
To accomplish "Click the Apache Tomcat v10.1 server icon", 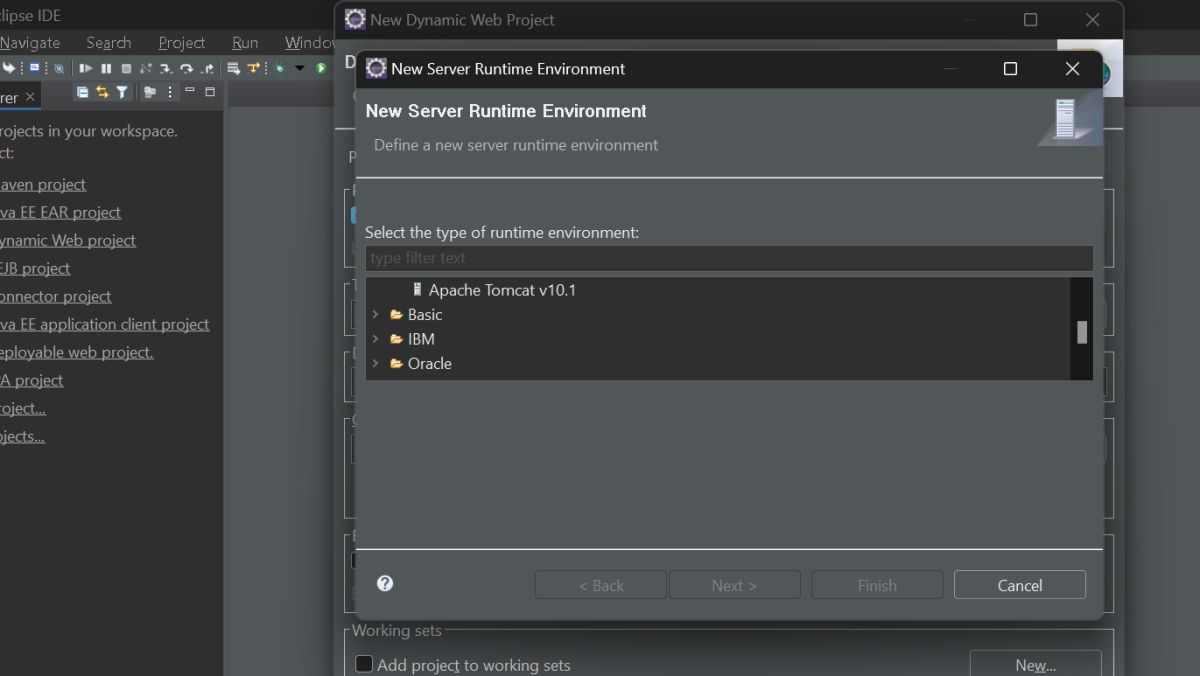I will click(x=417, y=290).
